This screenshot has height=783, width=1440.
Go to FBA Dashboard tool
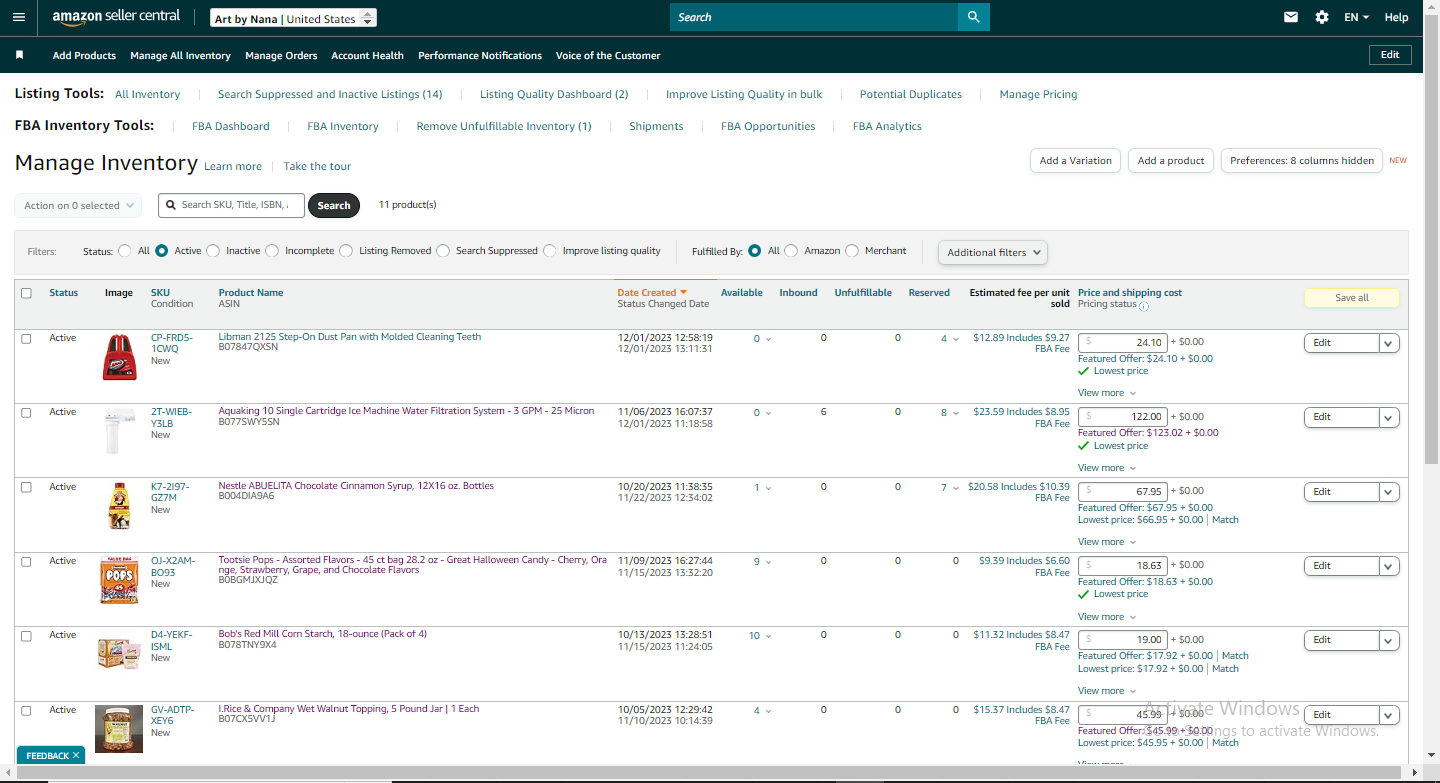[231, 126]
